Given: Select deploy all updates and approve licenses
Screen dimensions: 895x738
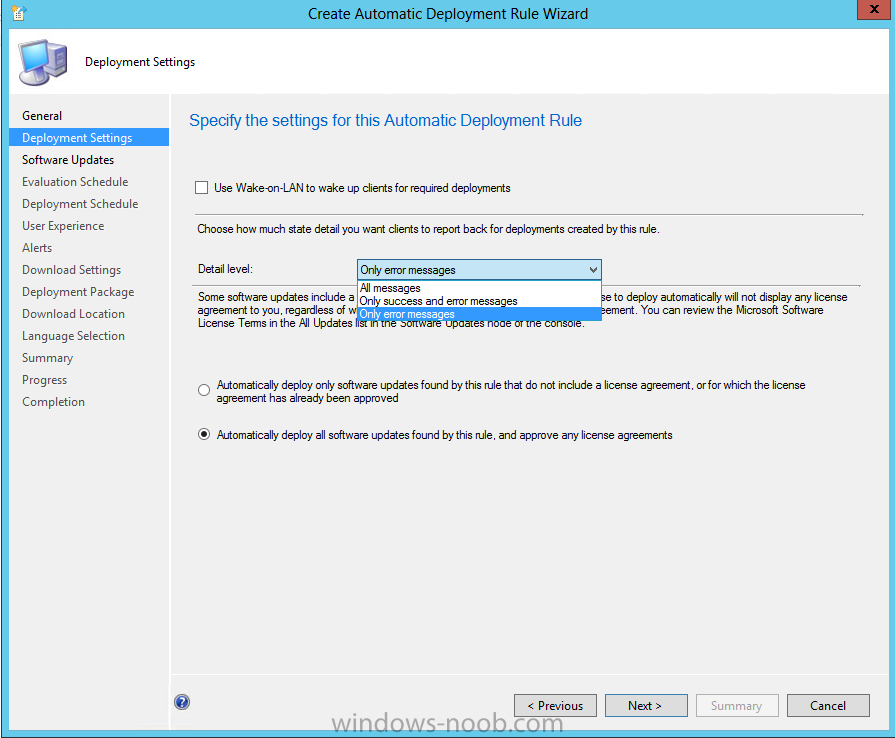Looking at the screenshot, I should [204, 435].
